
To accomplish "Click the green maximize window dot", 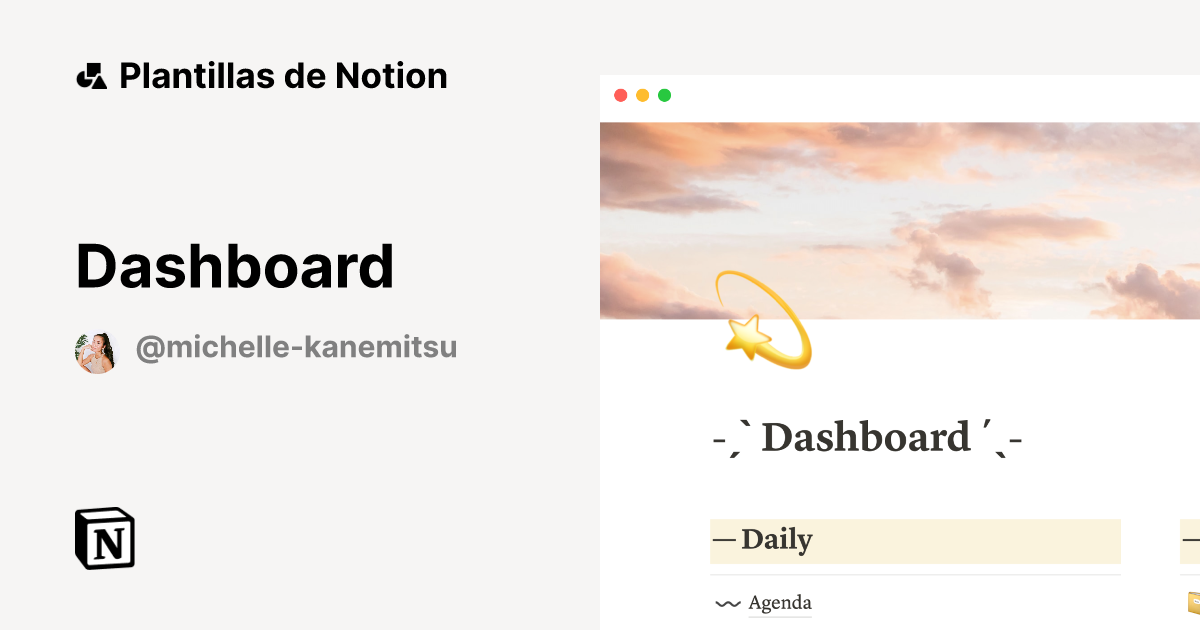I will [664, 96].
